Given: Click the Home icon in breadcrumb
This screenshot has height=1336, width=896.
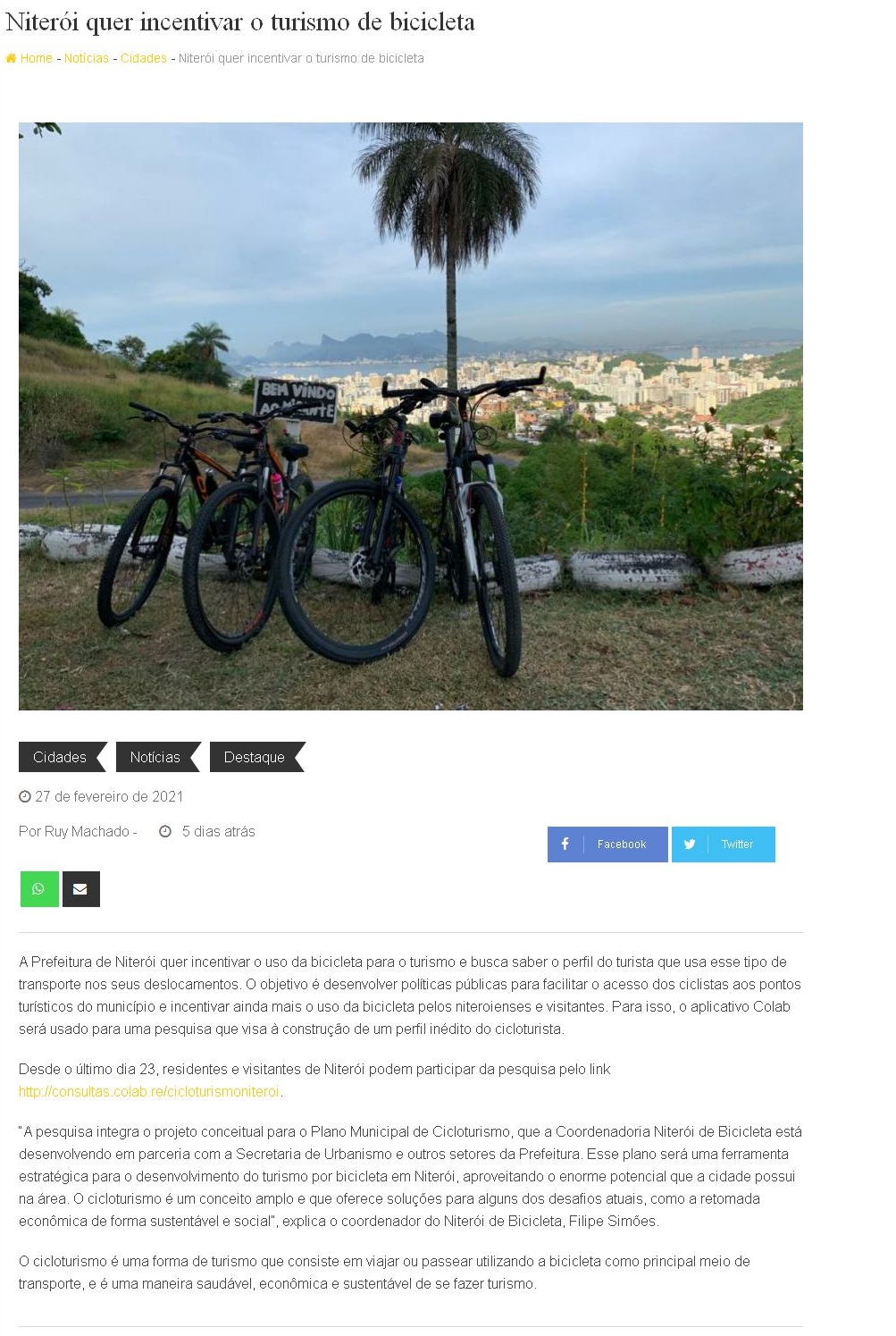Looking at the screenshot, I should [x=11, y=59].
